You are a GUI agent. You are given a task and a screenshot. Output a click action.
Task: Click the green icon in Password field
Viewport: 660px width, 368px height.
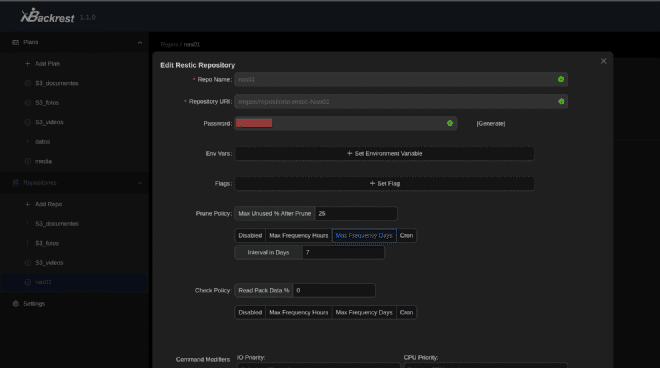tap(450, 123)
